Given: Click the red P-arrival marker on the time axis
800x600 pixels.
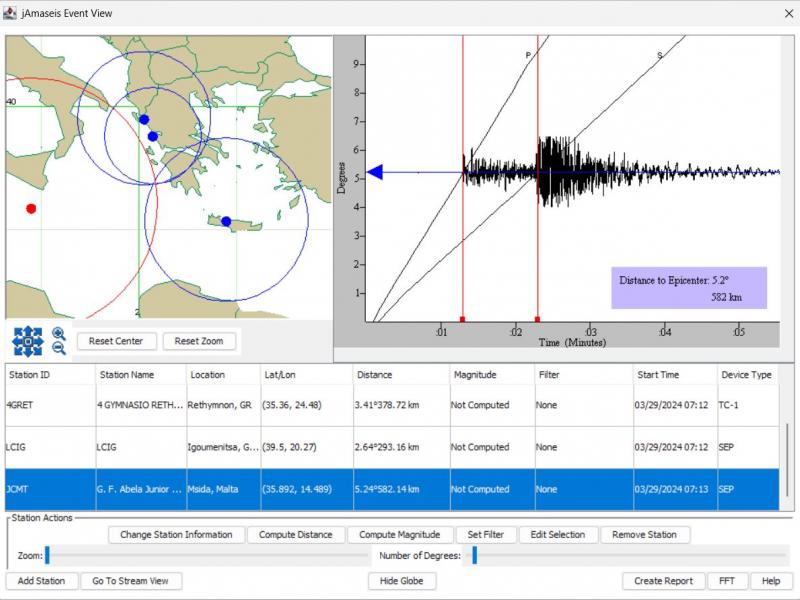Looking at the screenshot, I should tap(462, 320).
